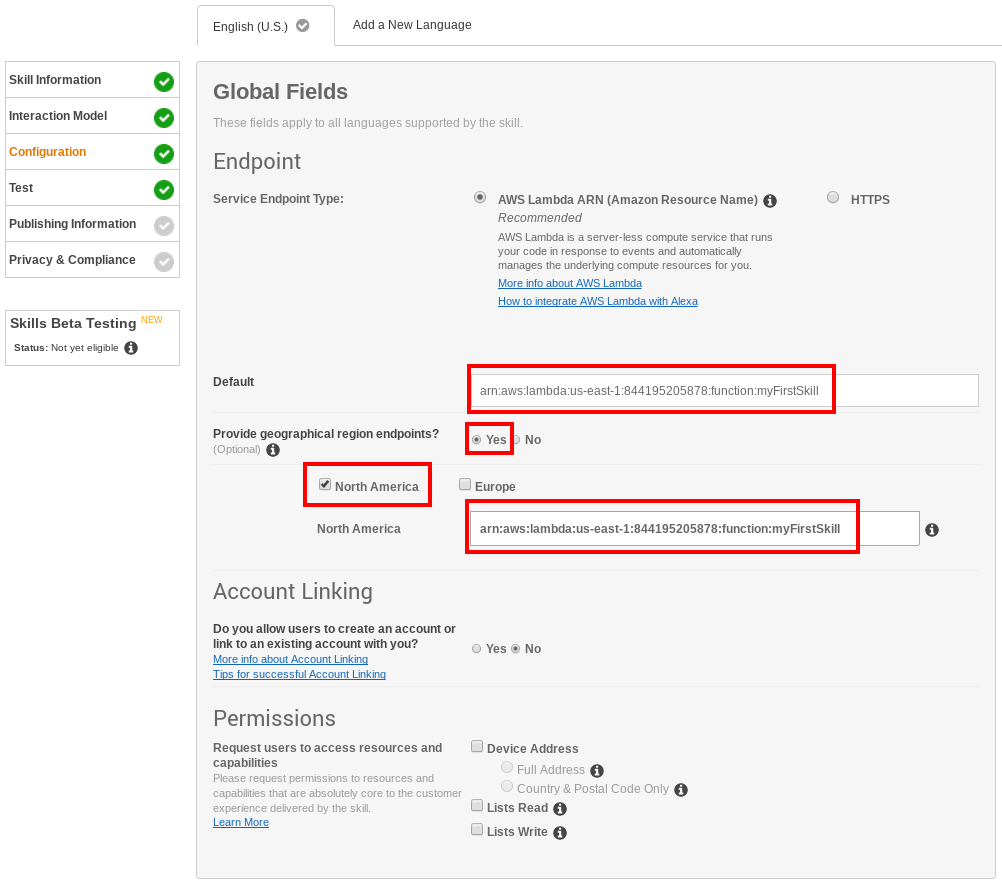Screen dimensions: 1002x887
Task: Check the Europe region checkbox
Action: (x=465, y=484)
